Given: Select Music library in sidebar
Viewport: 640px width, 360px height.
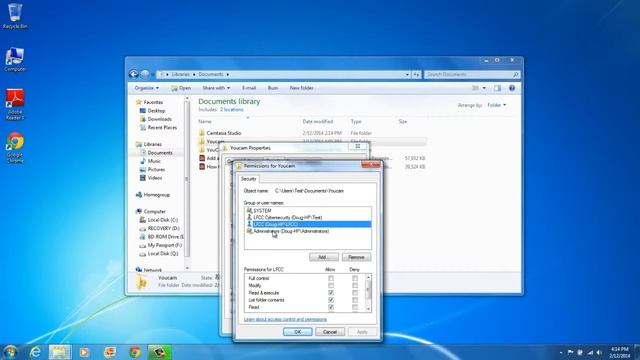Looking at the screenshot, I should pyautogui.click(x=150, y=161).
